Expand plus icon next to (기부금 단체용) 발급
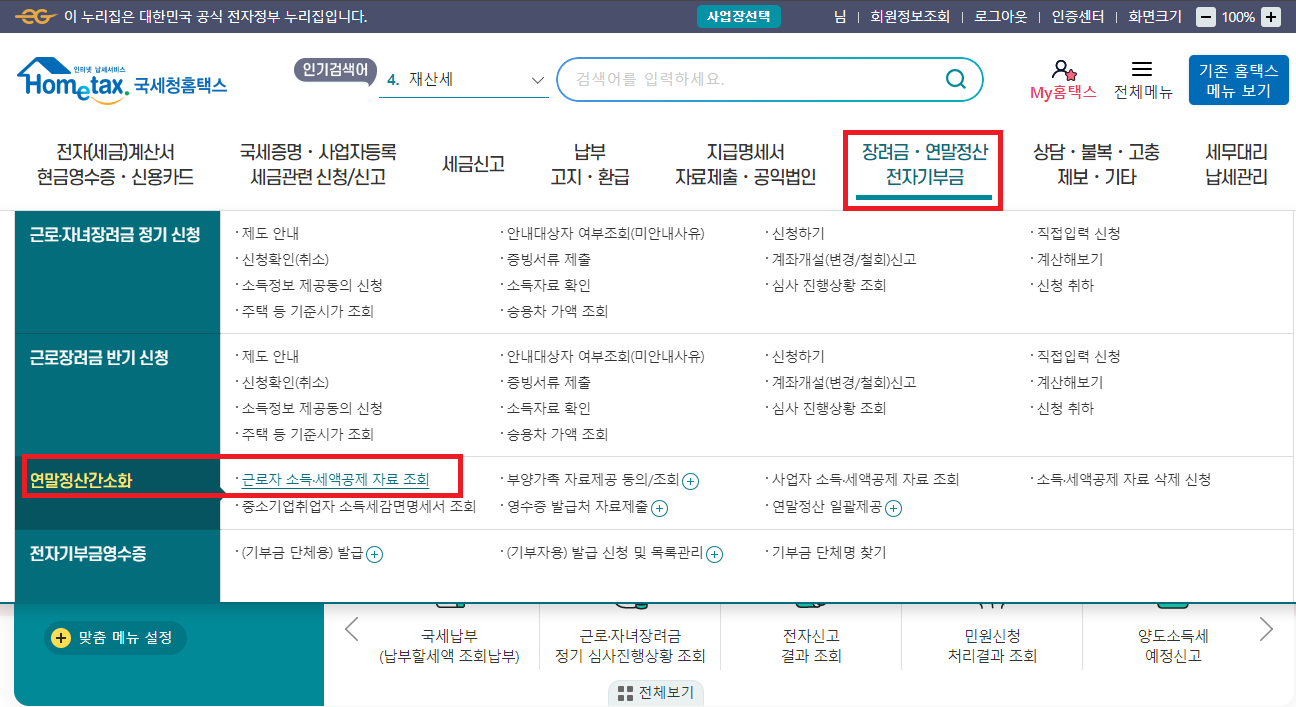 [x=375, y=554]
